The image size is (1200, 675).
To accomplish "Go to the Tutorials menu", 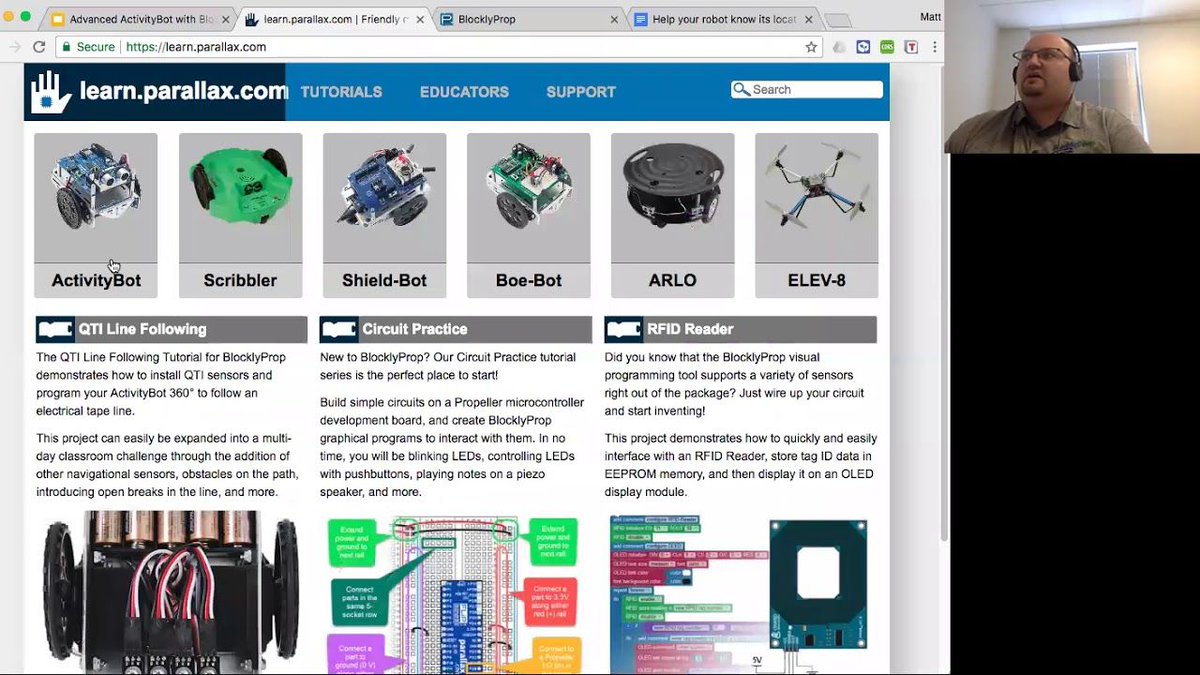I will pos(341,92).
